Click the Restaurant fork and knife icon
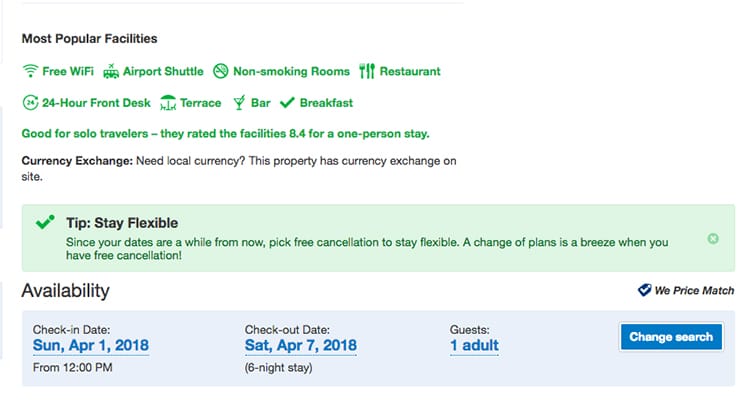Viewport: 750px width, 403px height. point(367,71)
